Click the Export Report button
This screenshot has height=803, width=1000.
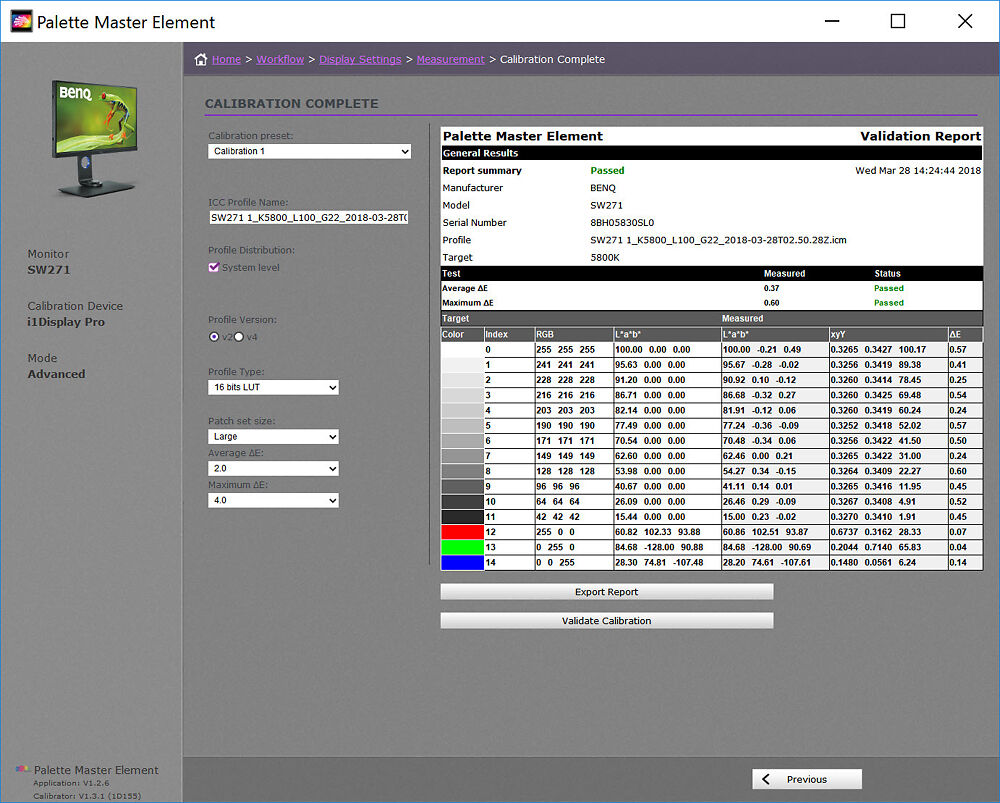606,591
